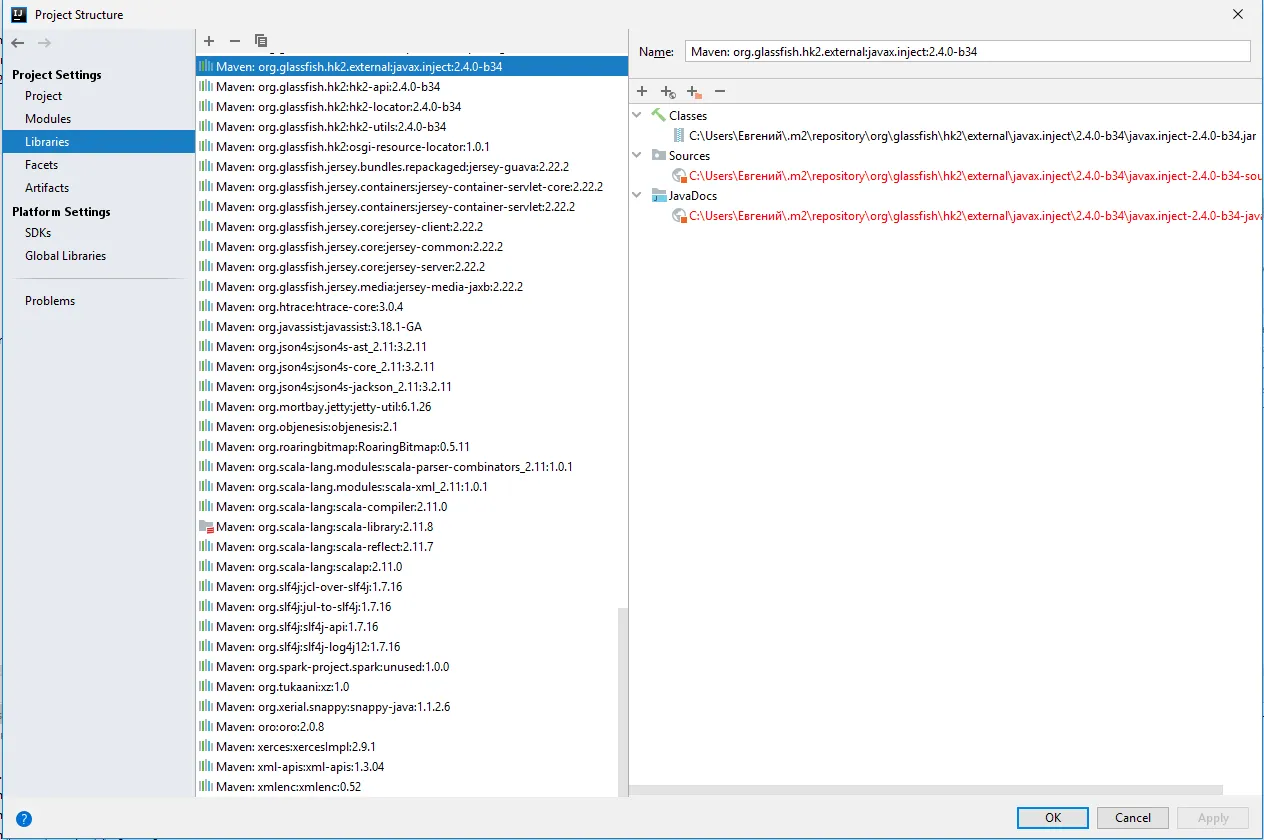1264x840 pixels.
Task: Collapse the Classes node
Action: [x=638, y=115]
